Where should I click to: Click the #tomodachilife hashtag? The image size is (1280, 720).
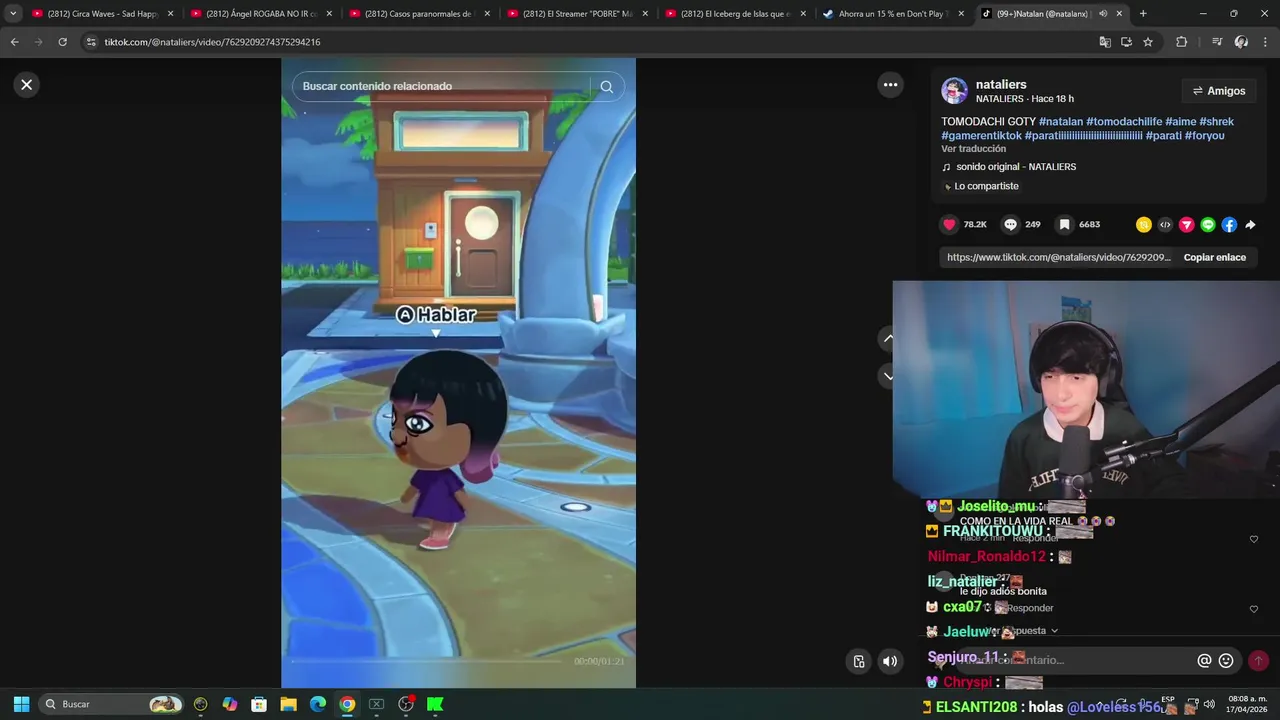pyautogui.click(x=1124, y=122)
